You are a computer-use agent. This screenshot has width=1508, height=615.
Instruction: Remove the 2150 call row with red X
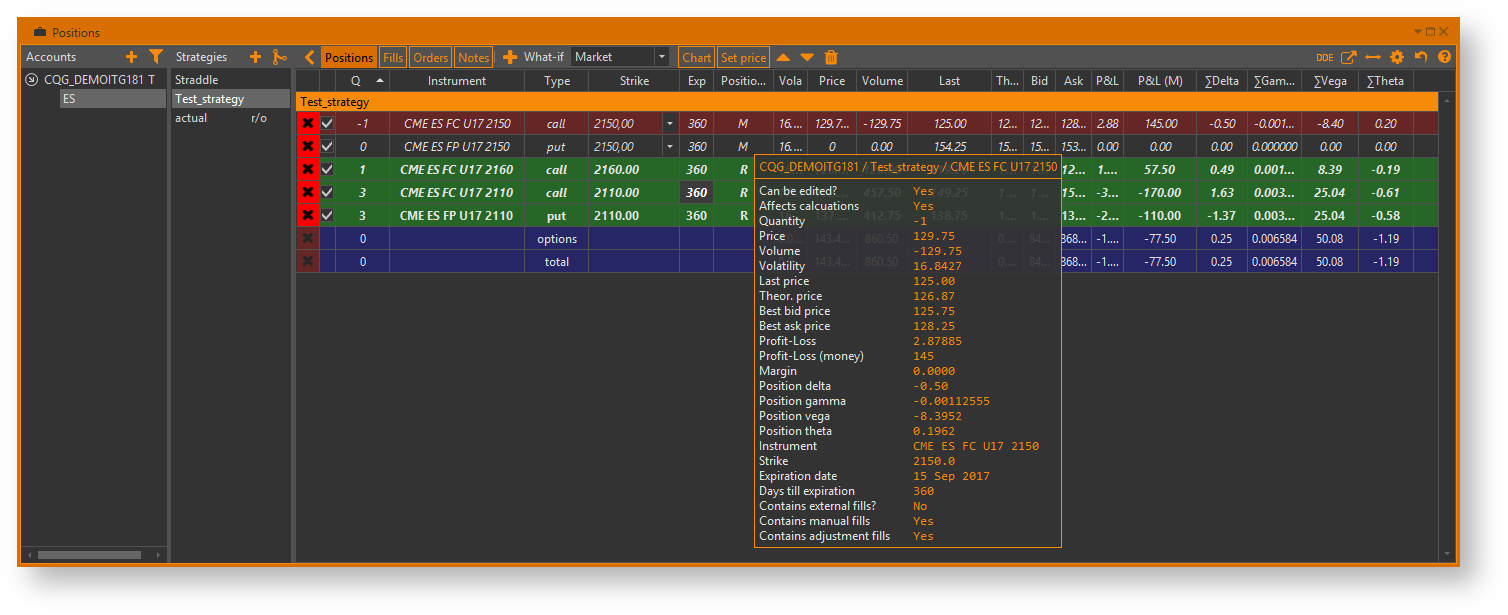[x=308, y=123]
